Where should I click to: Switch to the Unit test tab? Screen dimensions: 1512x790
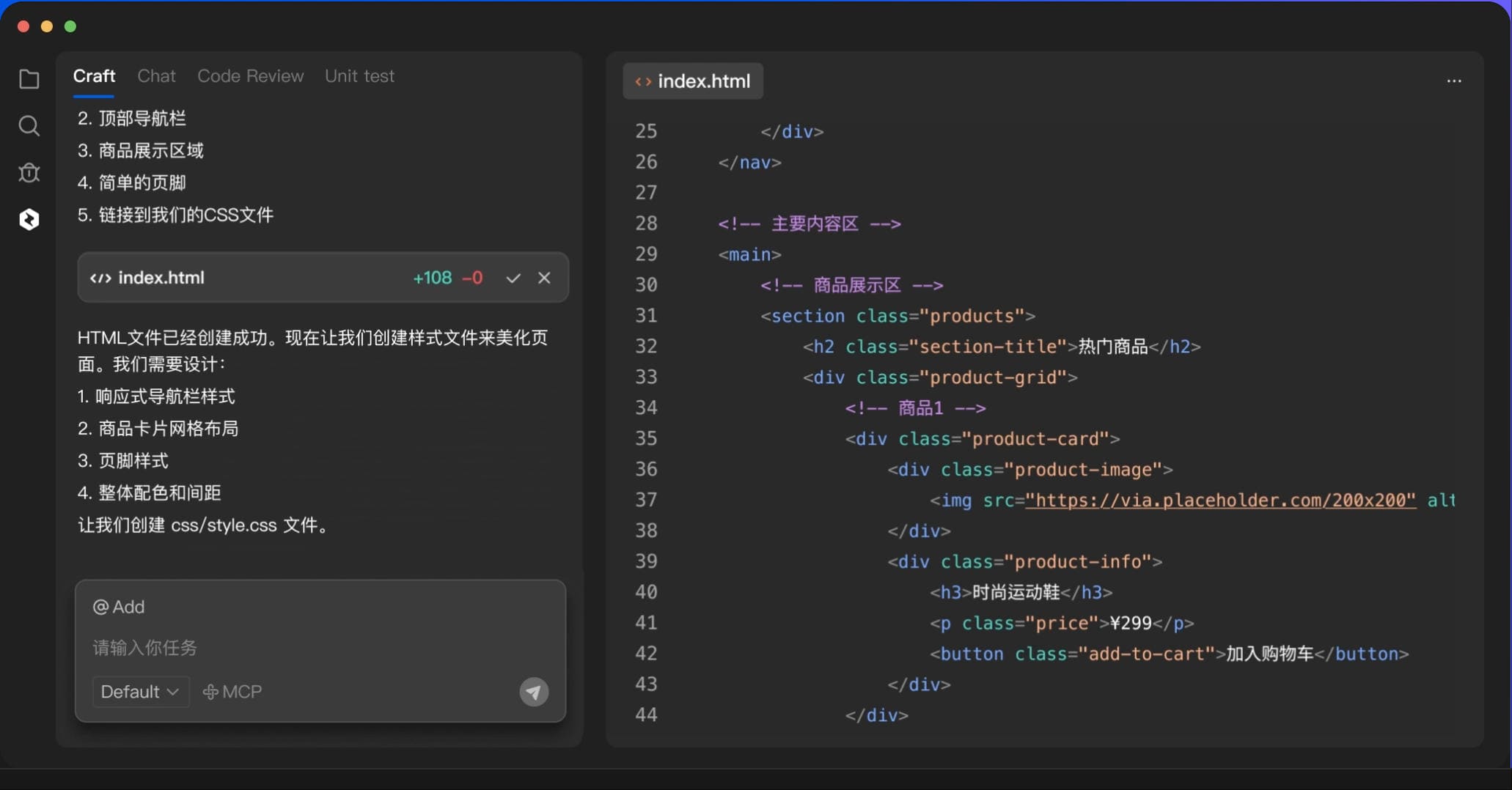(359, 76)
